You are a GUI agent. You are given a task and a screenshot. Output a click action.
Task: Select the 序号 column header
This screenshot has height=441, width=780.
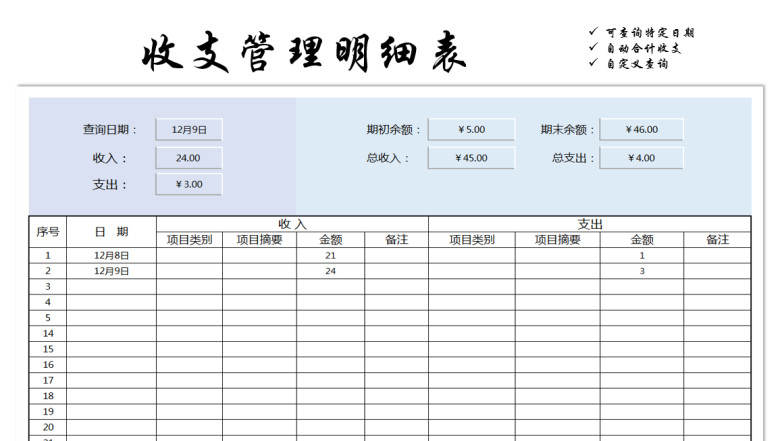click(48, 232)
